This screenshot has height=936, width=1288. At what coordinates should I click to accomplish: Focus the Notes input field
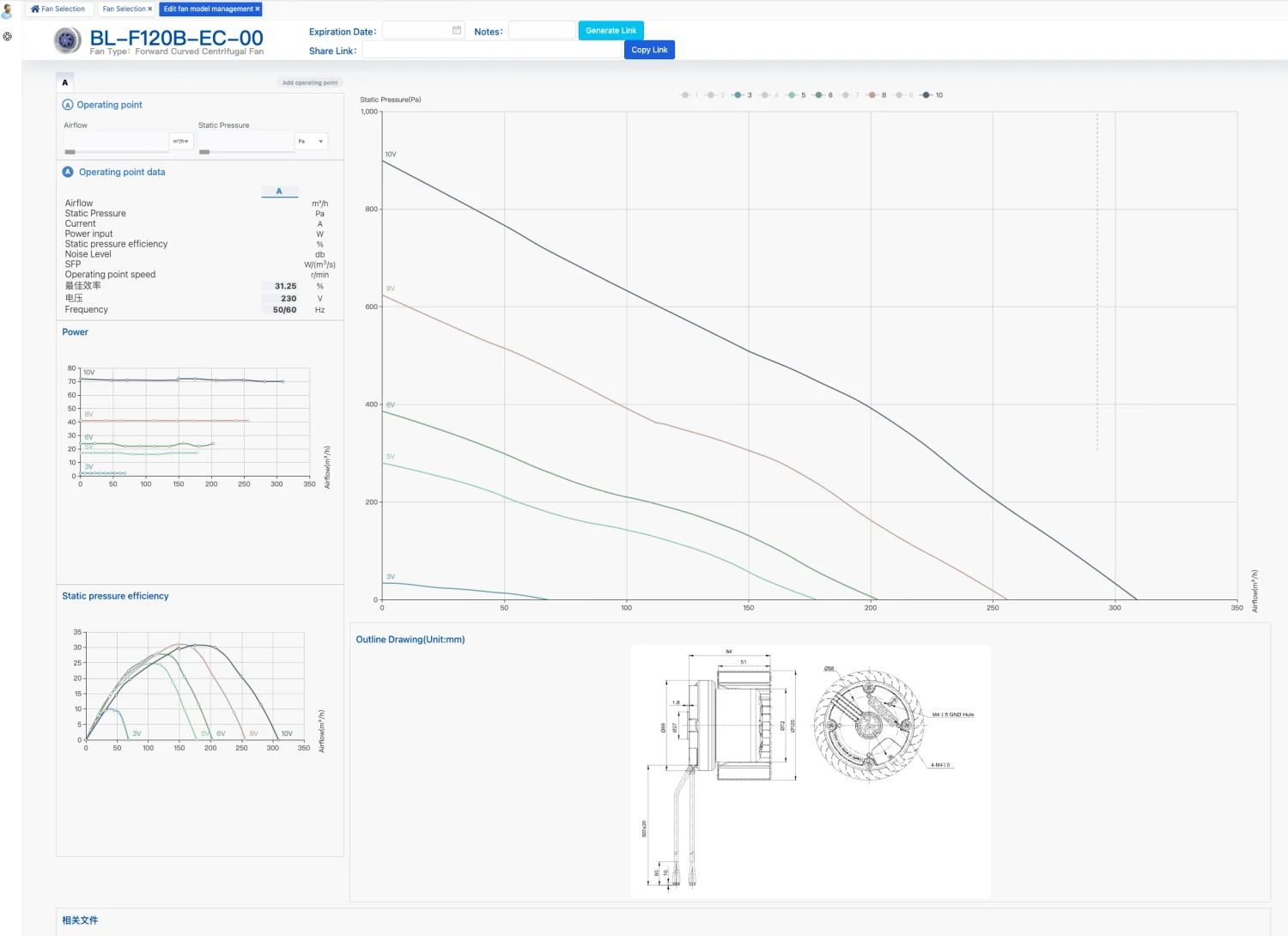click(542, 30)
